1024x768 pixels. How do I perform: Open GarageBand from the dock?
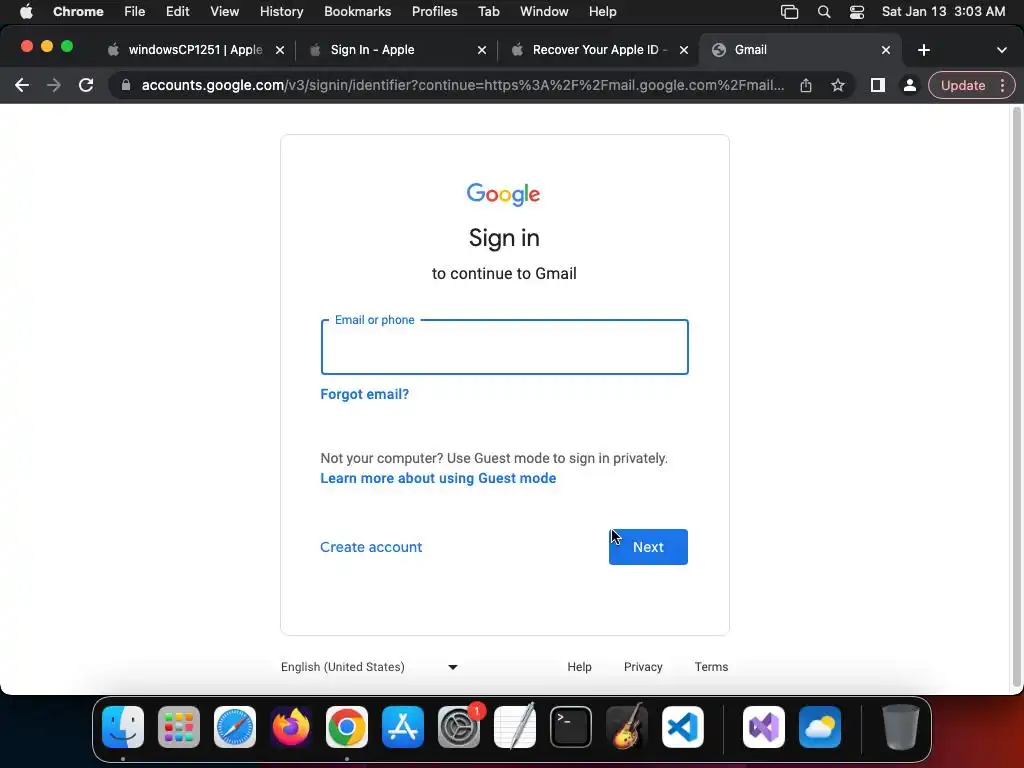627,727
